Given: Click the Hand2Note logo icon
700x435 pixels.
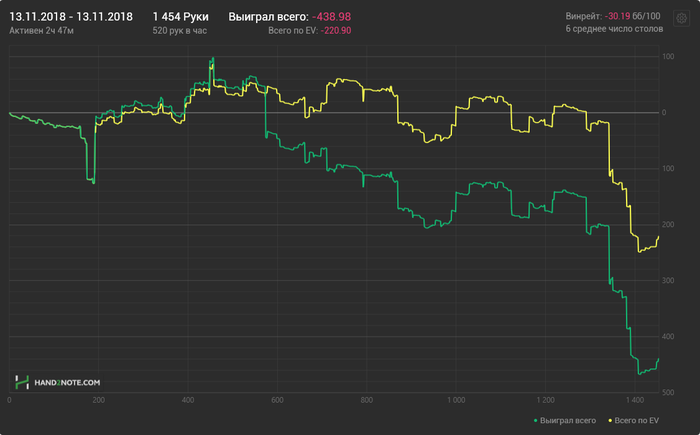Looking at the screenshot, I should tap(22, 382).
